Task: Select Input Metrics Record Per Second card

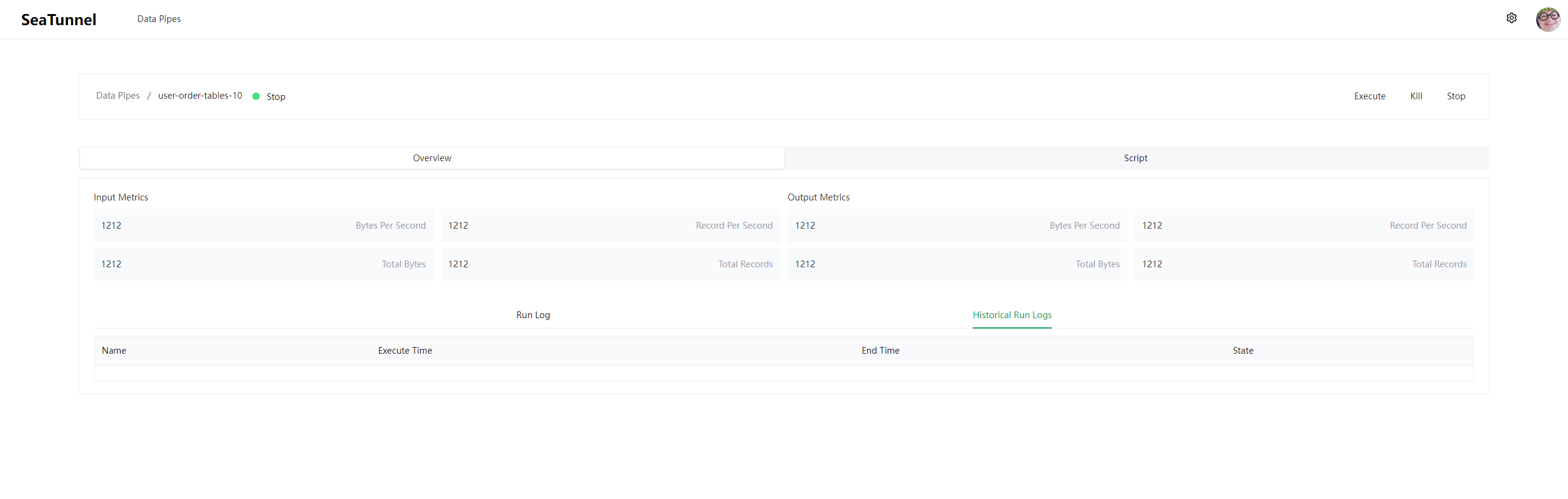Action: pyautogui.click(x=610, y=226)
